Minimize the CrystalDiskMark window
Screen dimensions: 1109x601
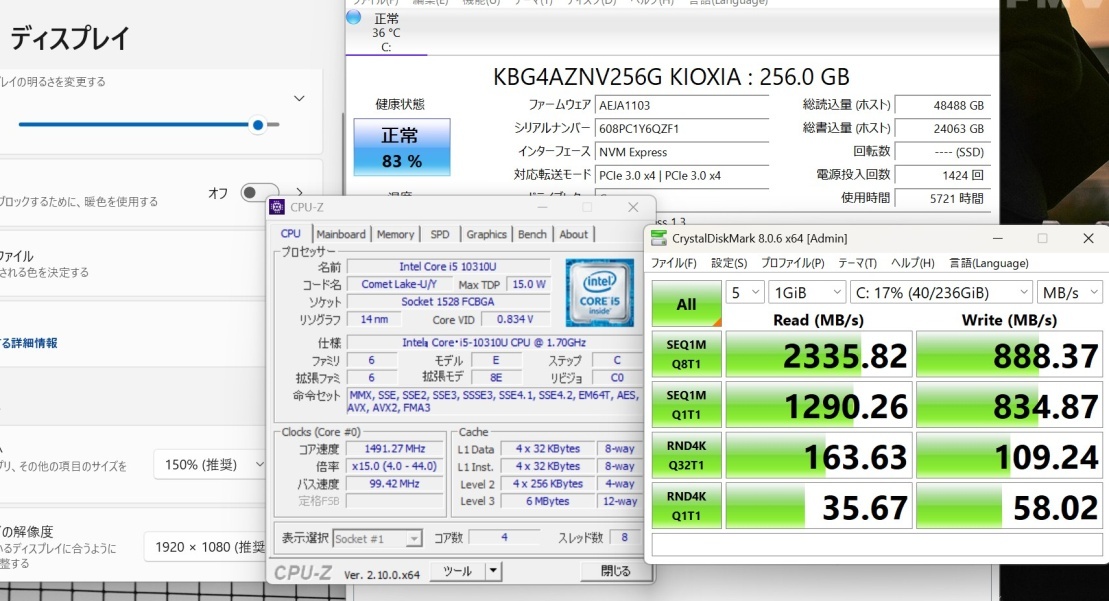[x=997, y=238]
